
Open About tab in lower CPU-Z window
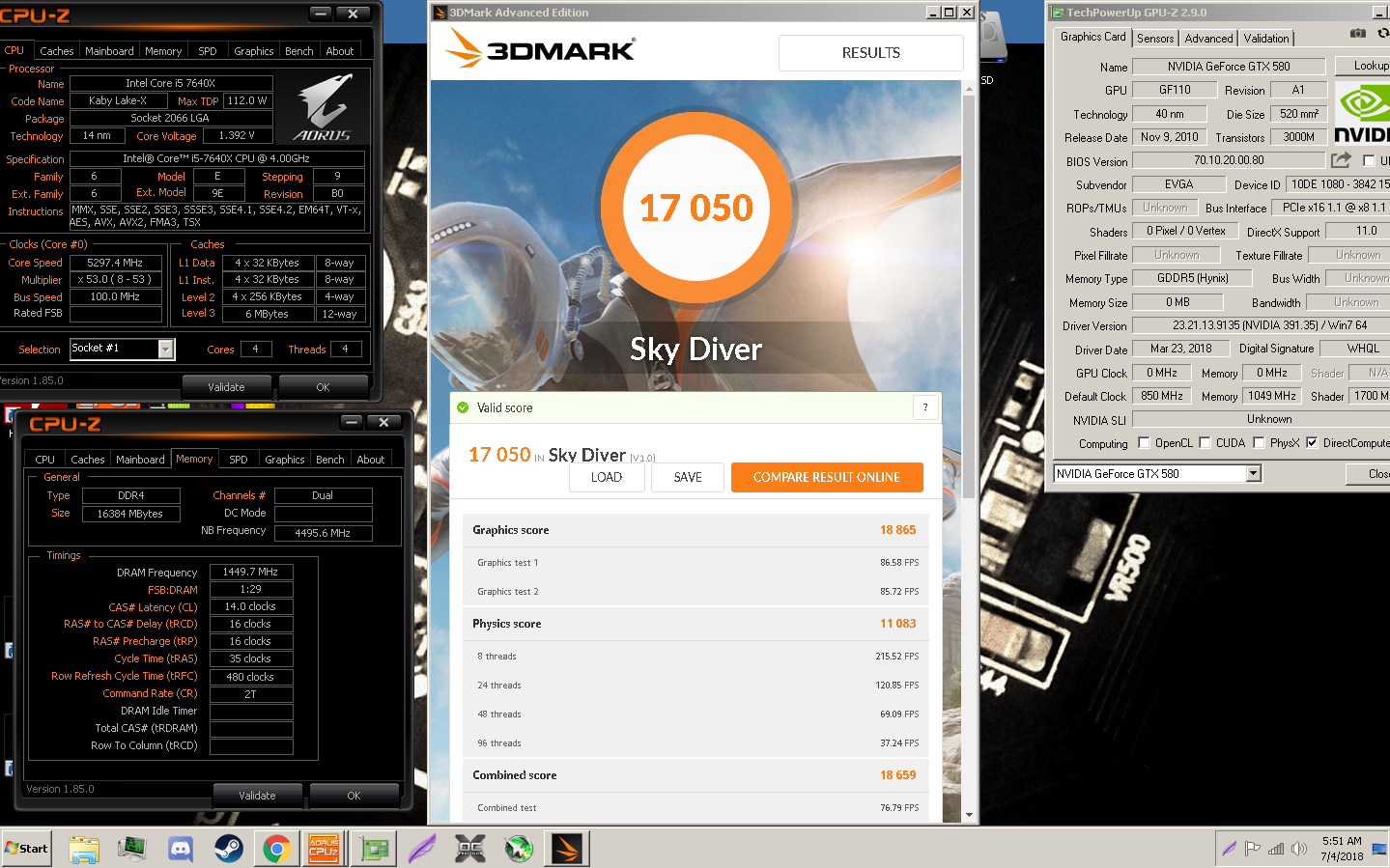pyautogui.click(x=370, y=460)
